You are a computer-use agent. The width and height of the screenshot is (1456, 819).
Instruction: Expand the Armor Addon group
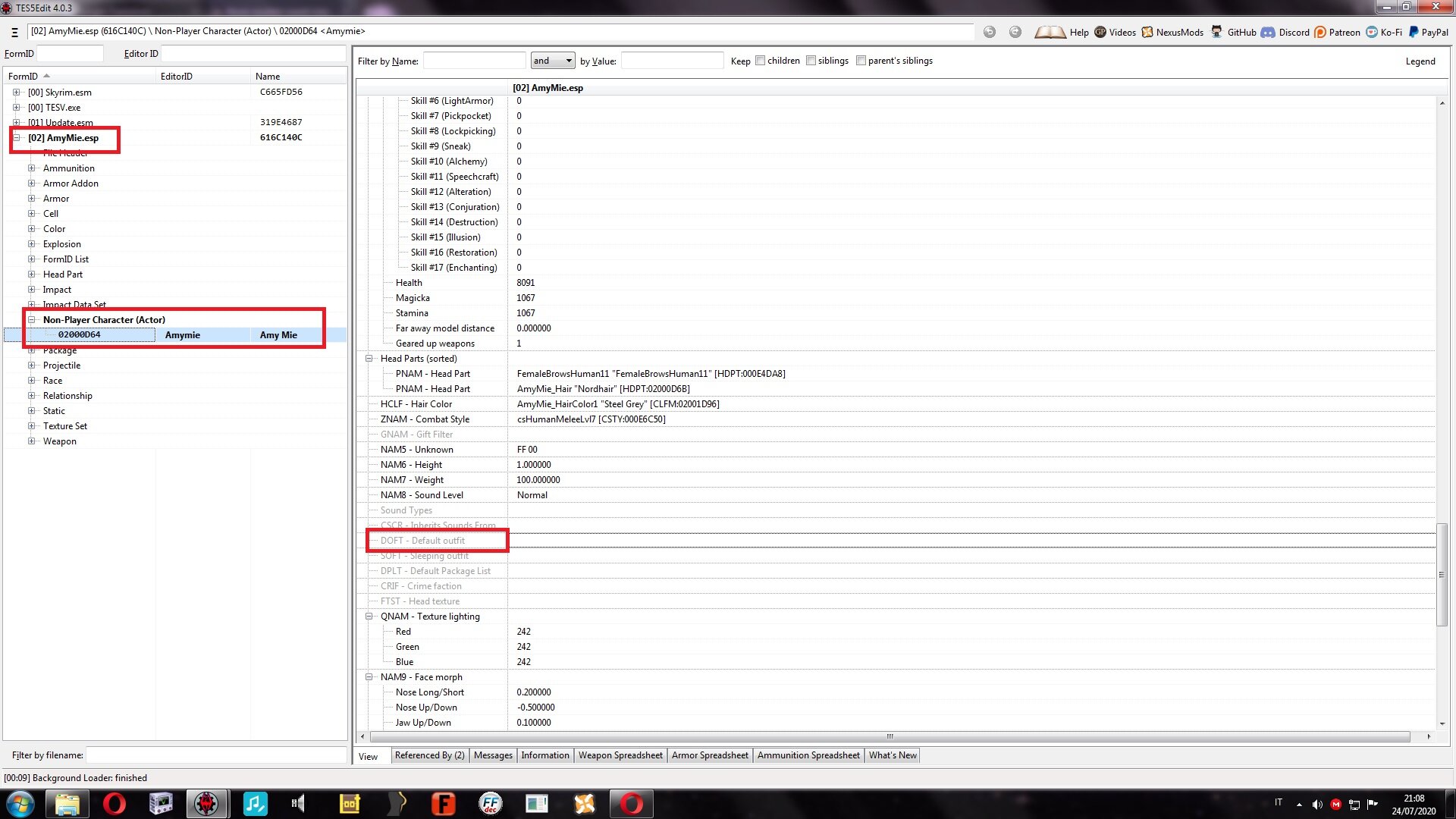point(31,184)
